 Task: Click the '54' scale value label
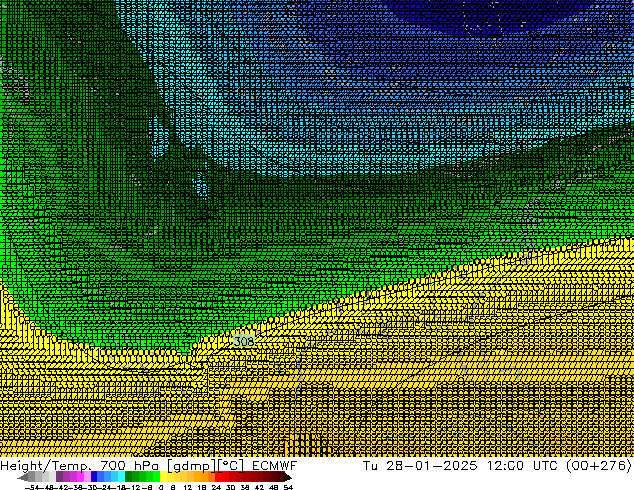click(288, 487)
